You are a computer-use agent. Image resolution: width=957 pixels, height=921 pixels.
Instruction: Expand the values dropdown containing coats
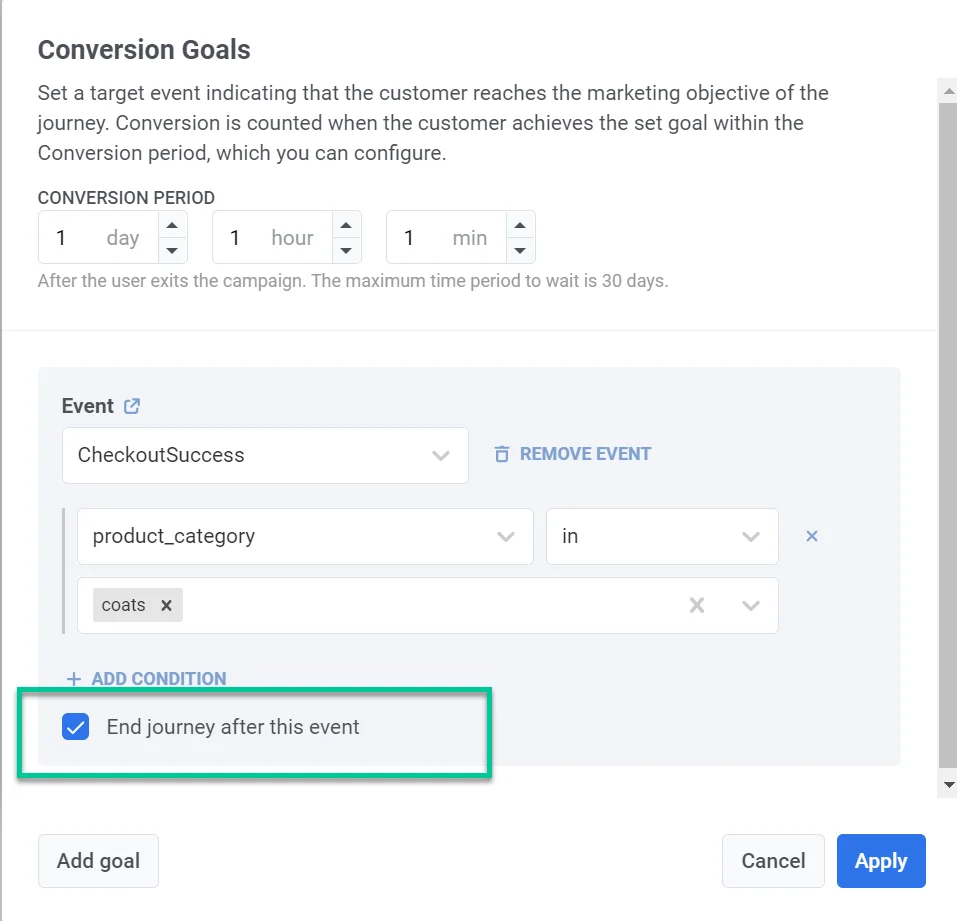751,605
